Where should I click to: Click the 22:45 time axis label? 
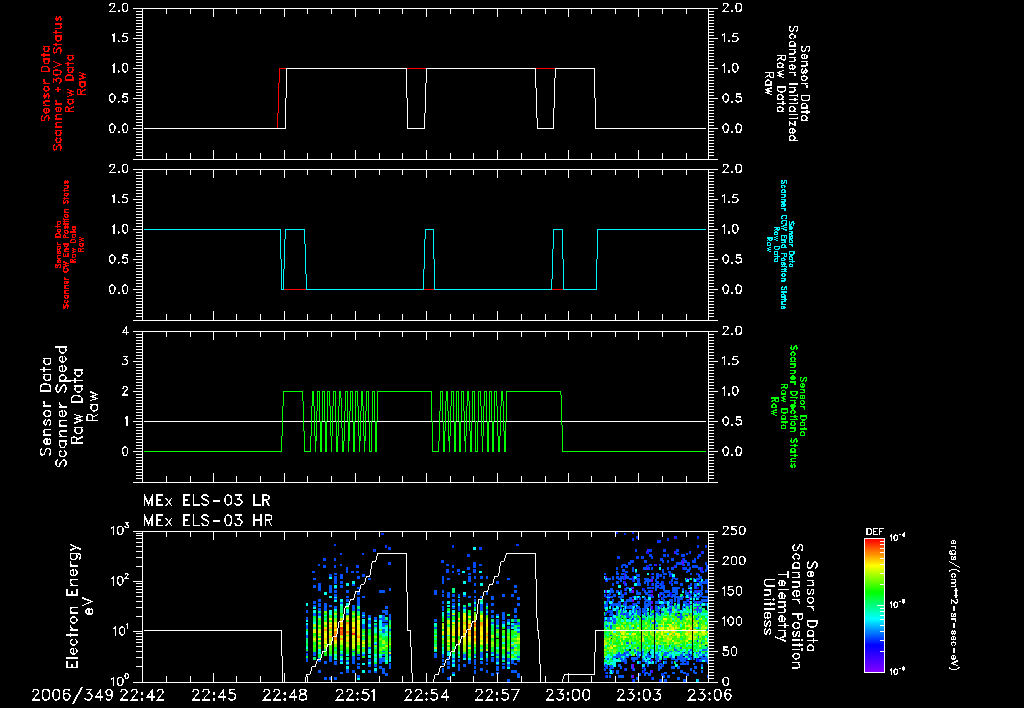click(x=214, y=695)
